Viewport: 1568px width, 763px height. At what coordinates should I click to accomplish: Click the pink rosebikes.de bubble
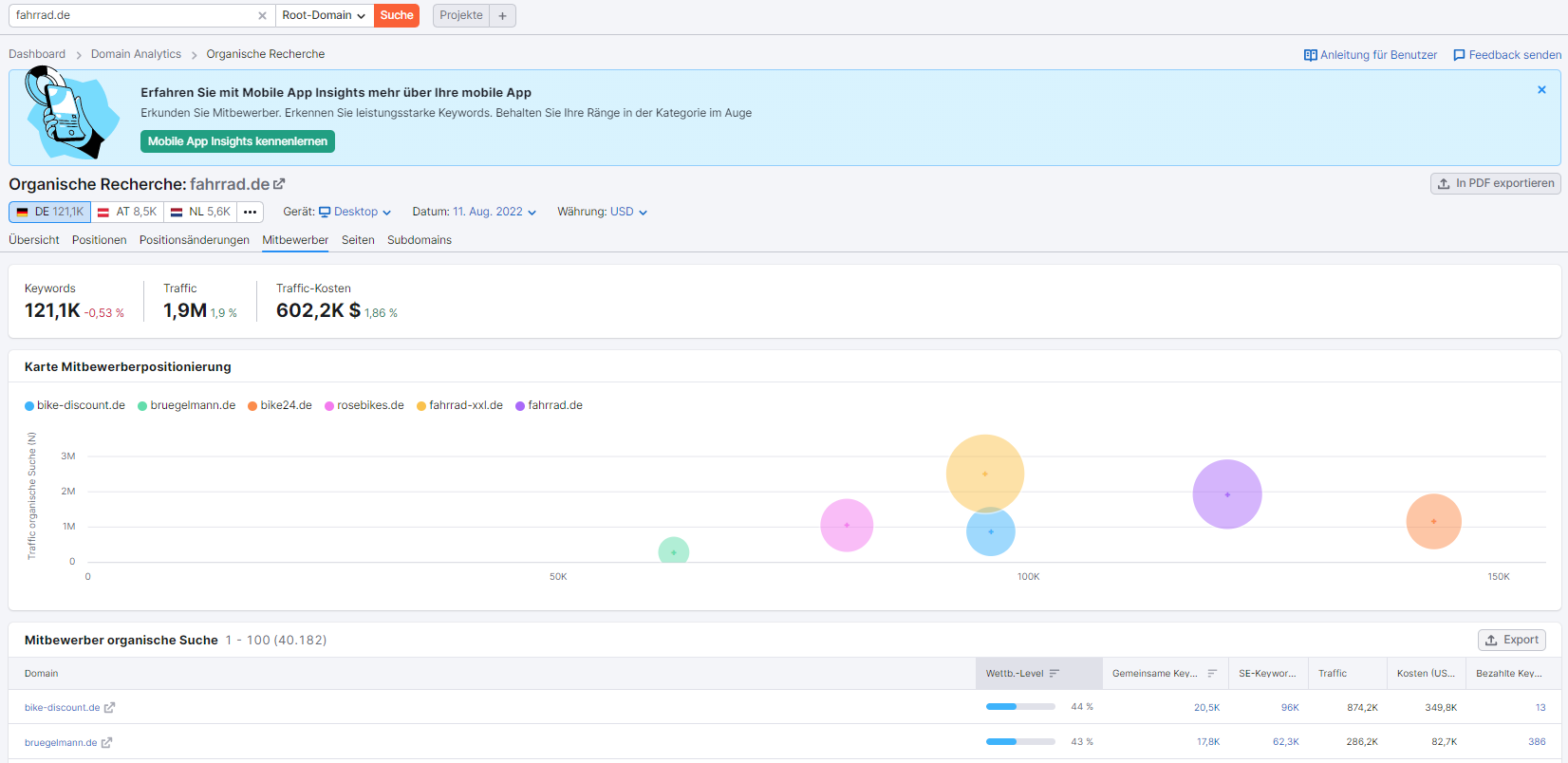coord(847,525)
